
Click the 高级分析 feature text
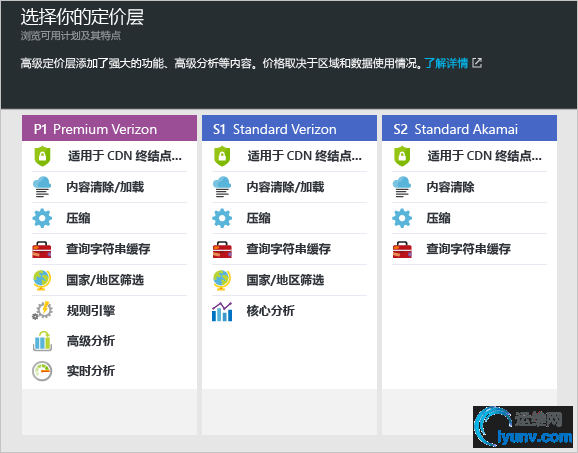(91, 341)
